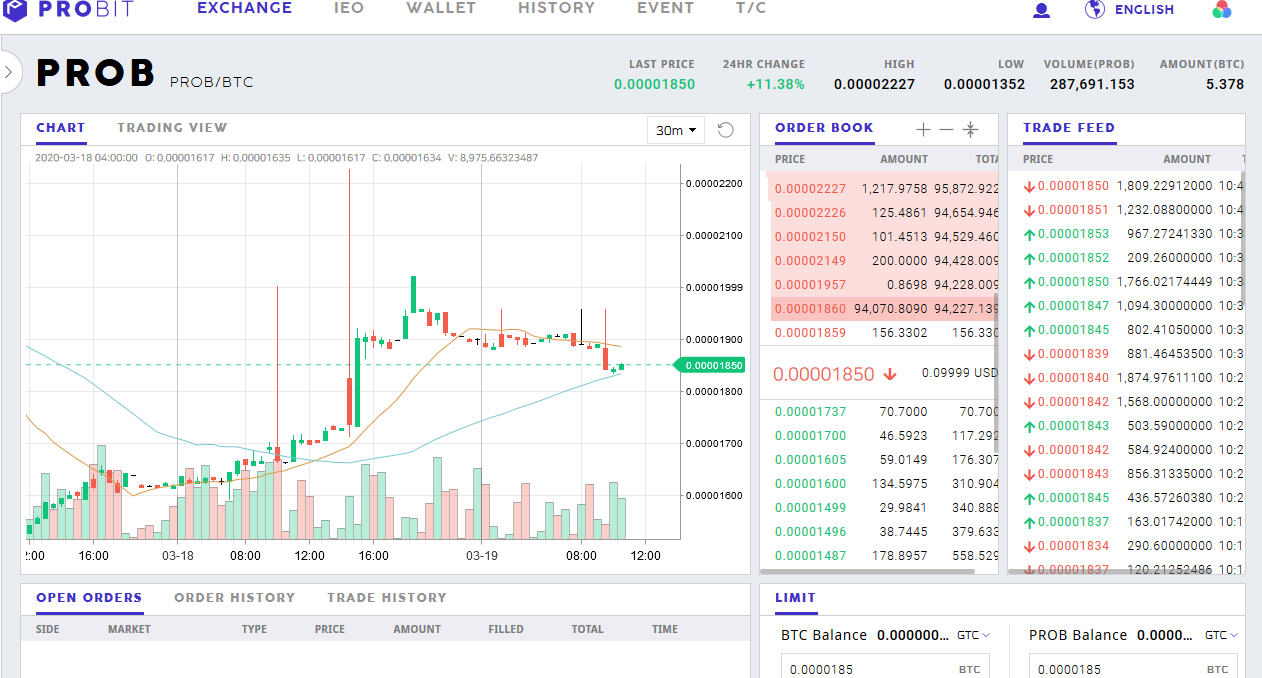Select sell order at price 0.00002227

point(883,188)
